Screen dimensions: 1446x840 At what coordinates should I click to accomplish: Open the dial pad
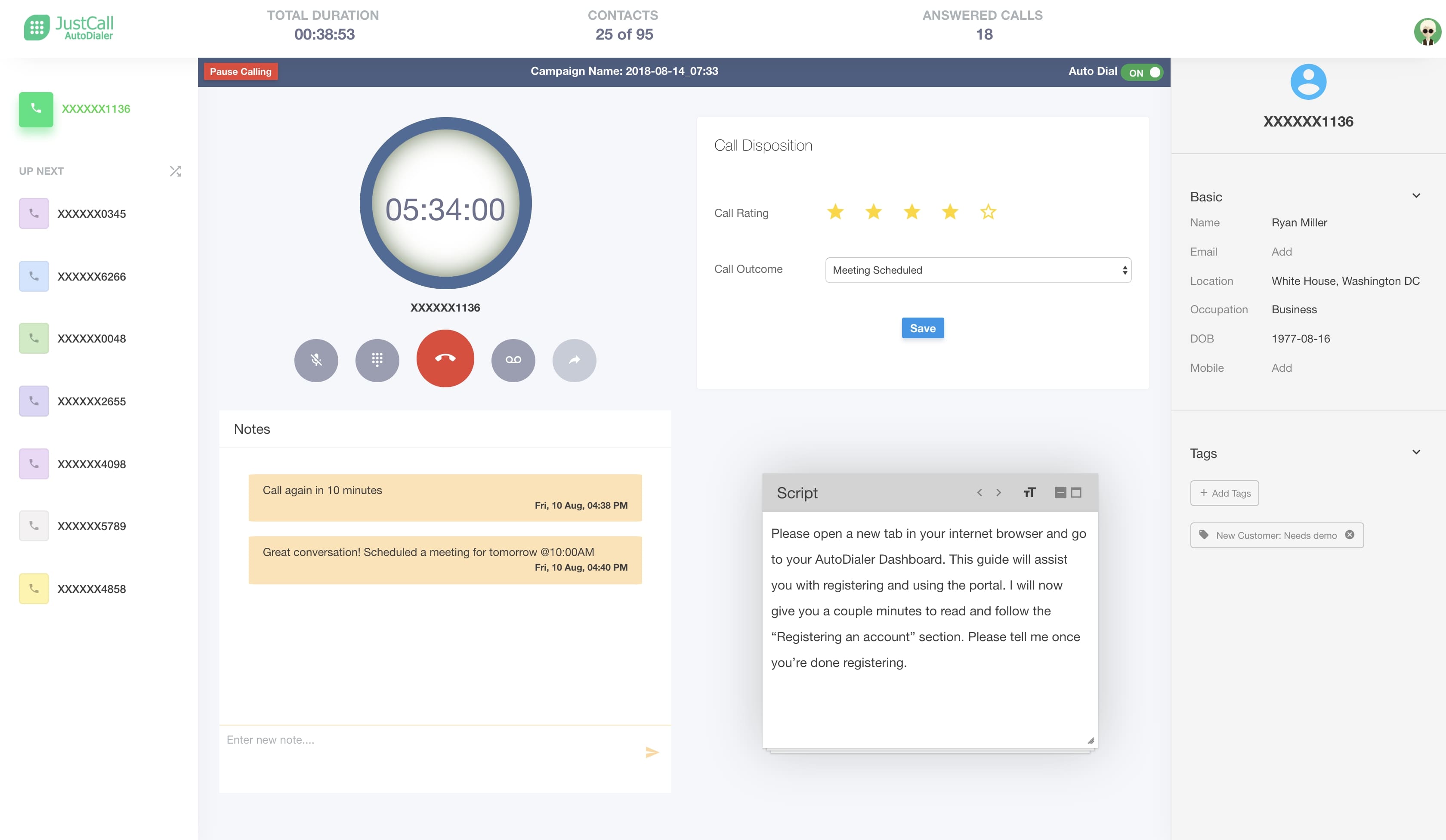point(377,360)
